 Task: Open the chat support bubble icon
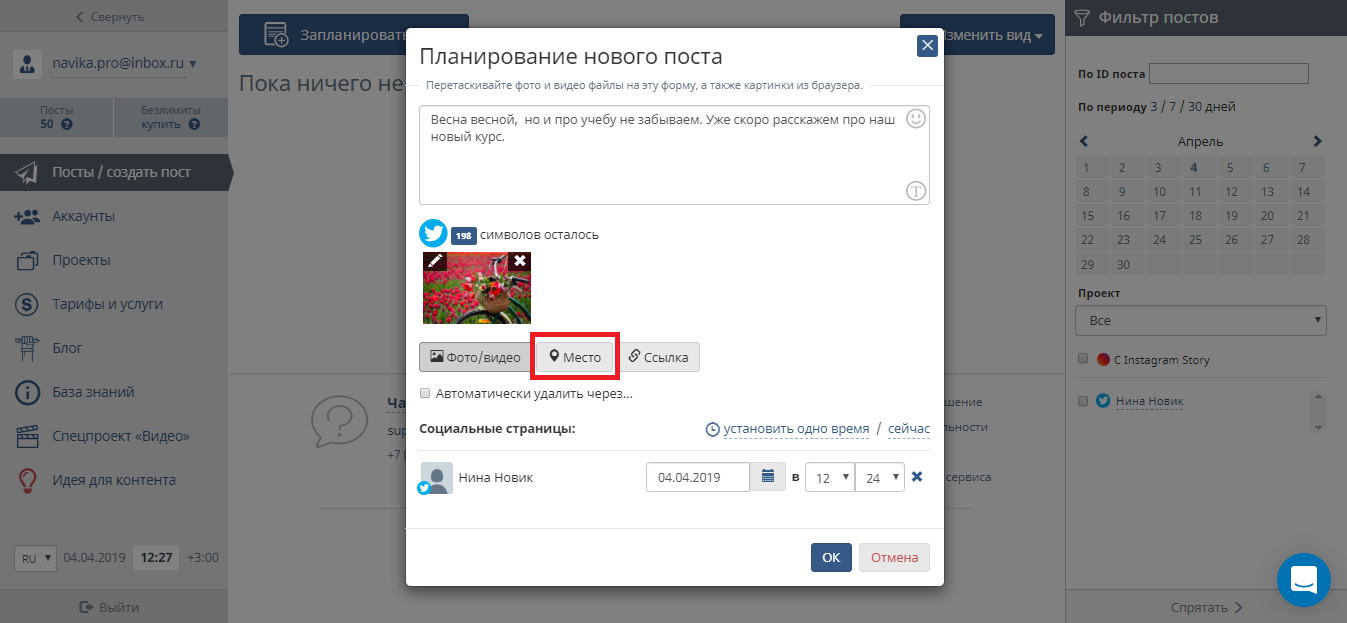tap(1303, 579)
